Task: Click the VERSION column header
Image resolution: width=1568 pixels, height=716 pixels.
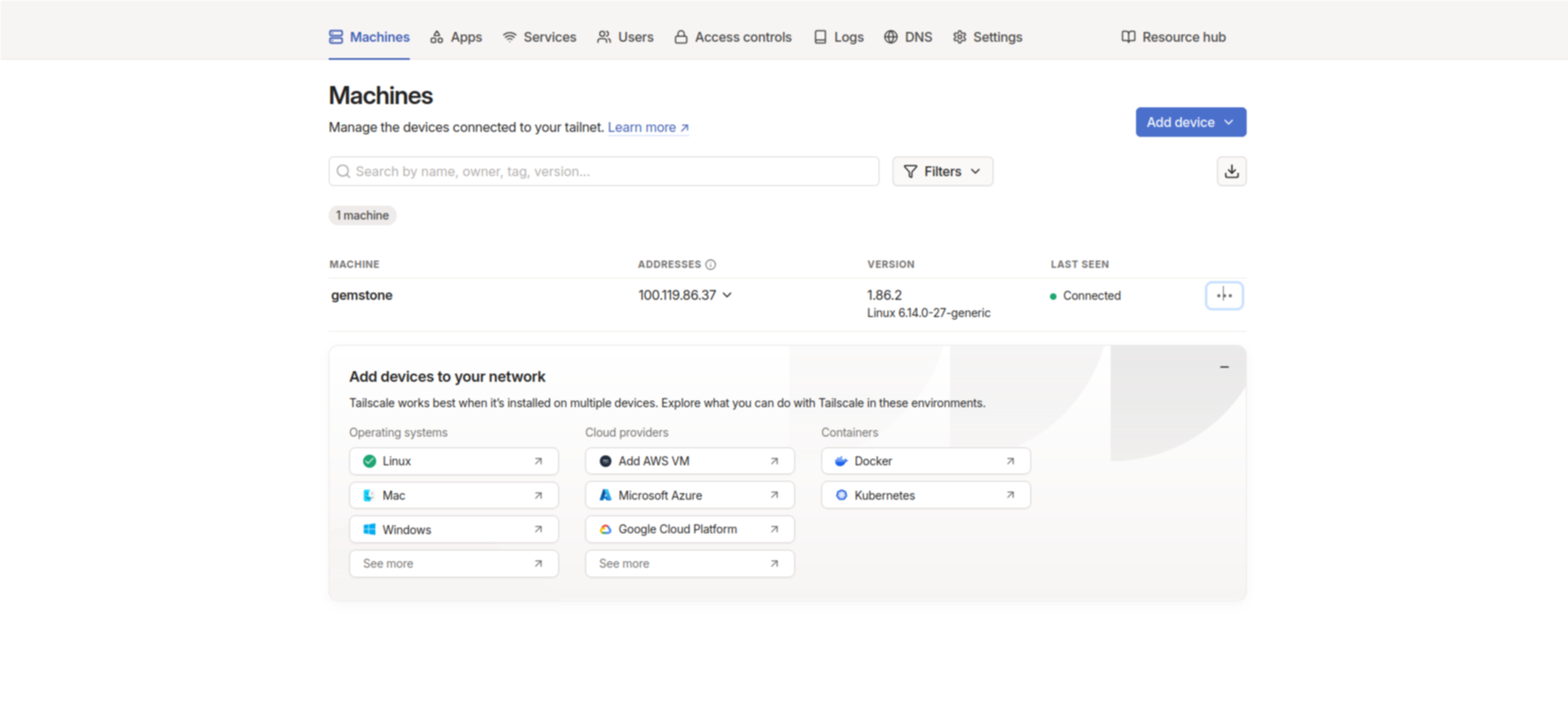Action: pos(891,265)
